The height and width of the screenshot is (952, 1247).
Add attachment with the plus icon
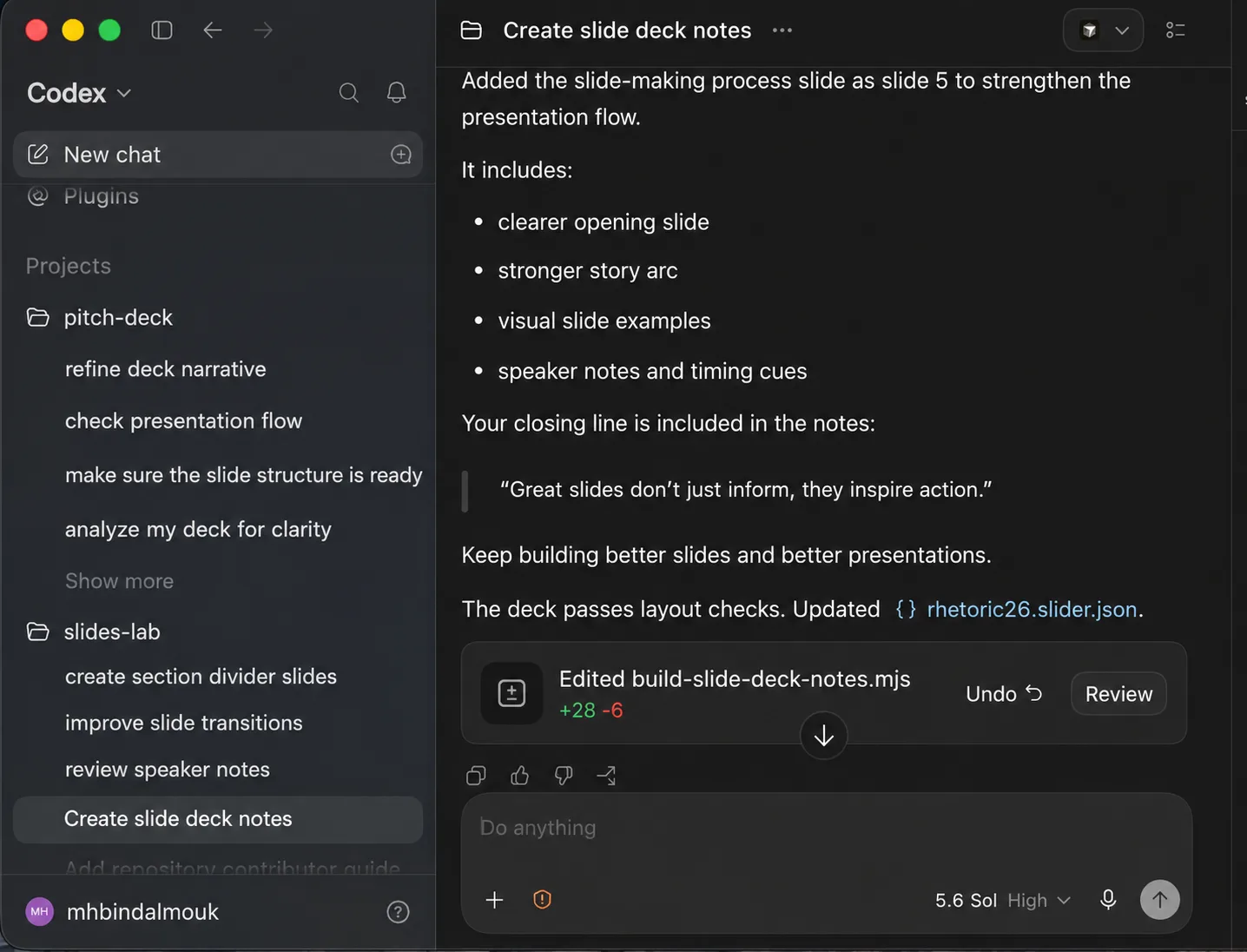point(494,900)
